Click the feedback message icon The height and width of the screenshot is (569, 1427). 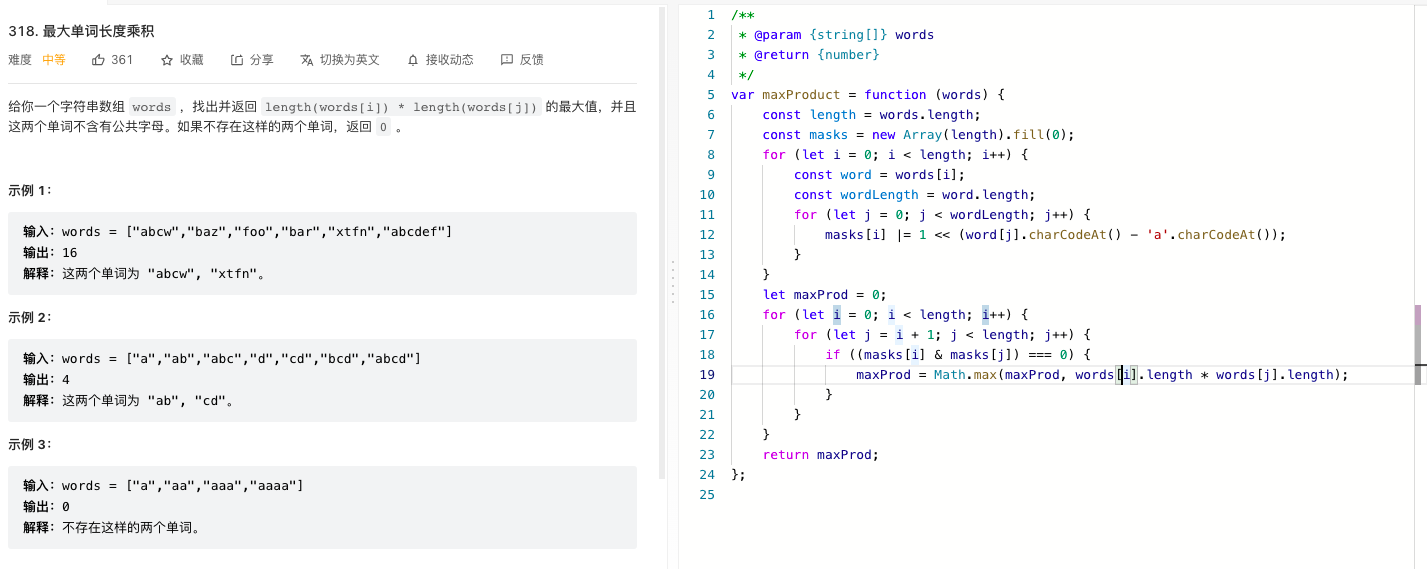point(507,60)
